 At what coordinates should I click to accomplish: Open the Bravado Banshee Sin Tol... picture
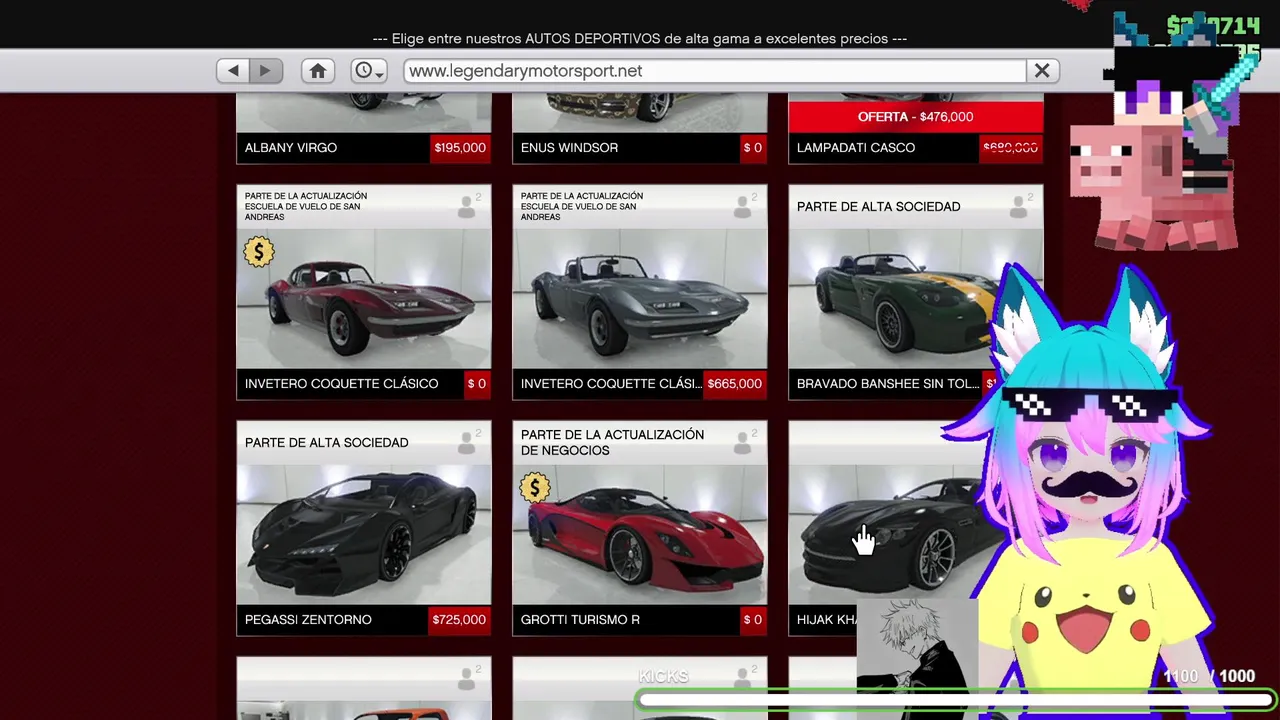900,298
